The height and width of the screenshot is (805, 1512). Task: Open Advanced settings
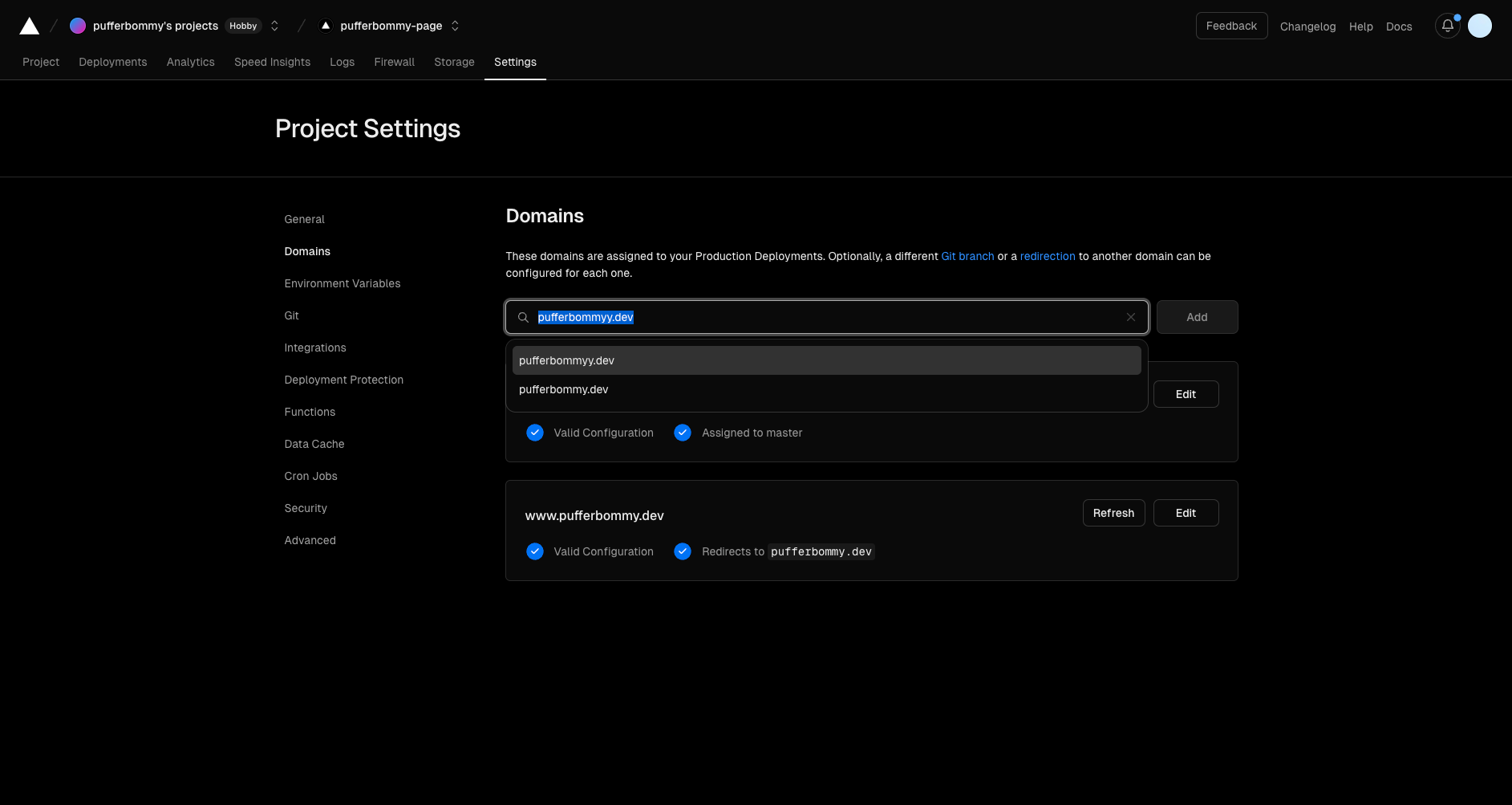[x=310, y=540]
